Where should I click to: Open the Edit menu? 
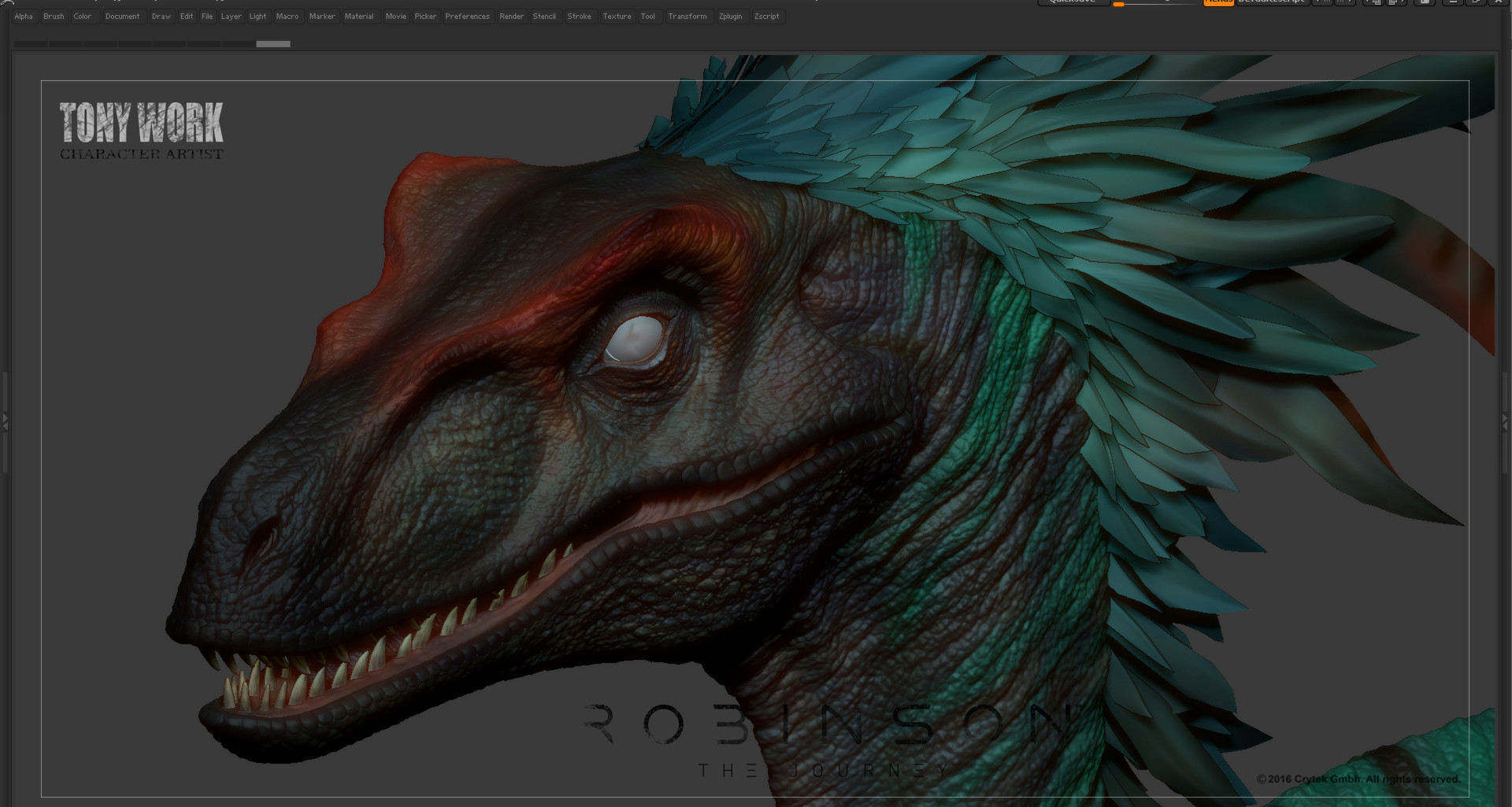pos(187,16)
